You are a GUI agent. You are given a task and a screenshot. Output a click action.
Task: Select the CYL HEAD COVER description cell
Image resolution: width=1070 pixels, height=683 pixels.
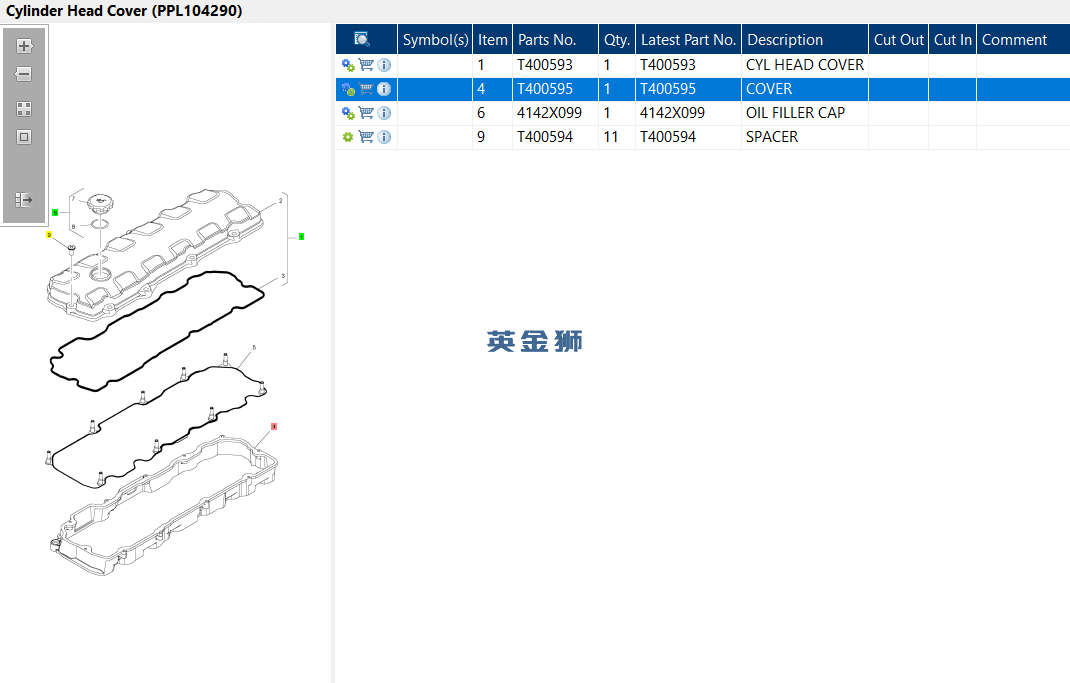805,65
